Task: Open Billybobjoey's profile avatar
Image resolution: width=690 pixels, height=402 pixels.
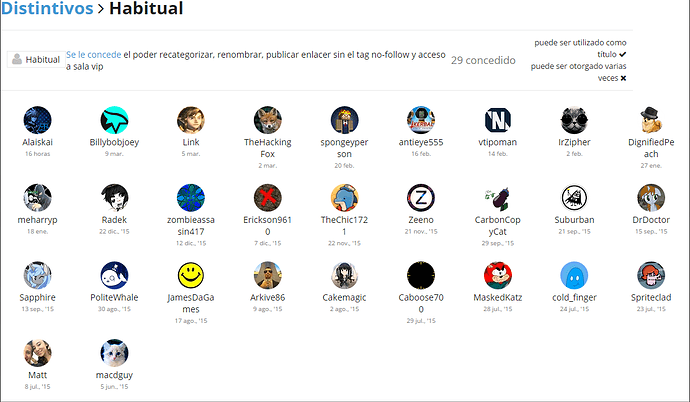Action: 114,120
